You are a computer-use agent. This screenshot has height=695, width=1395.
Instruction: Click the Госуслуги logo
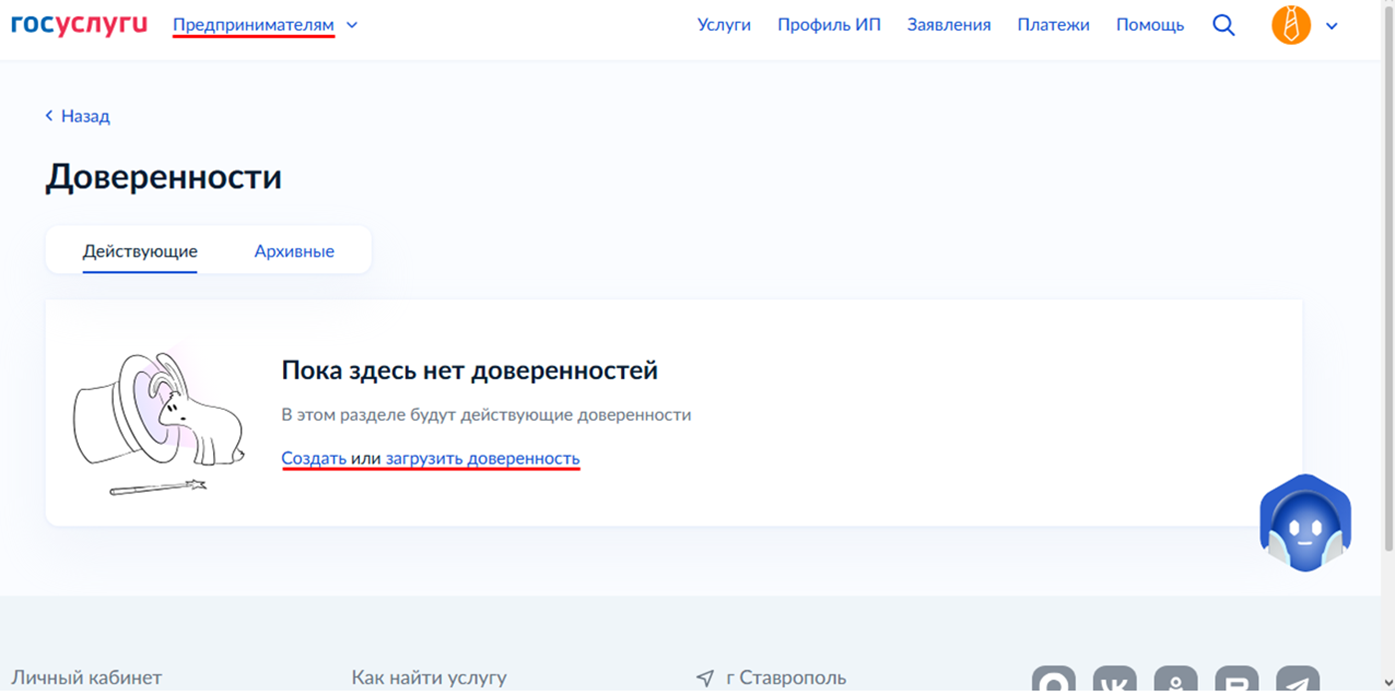tap(79, 24)
